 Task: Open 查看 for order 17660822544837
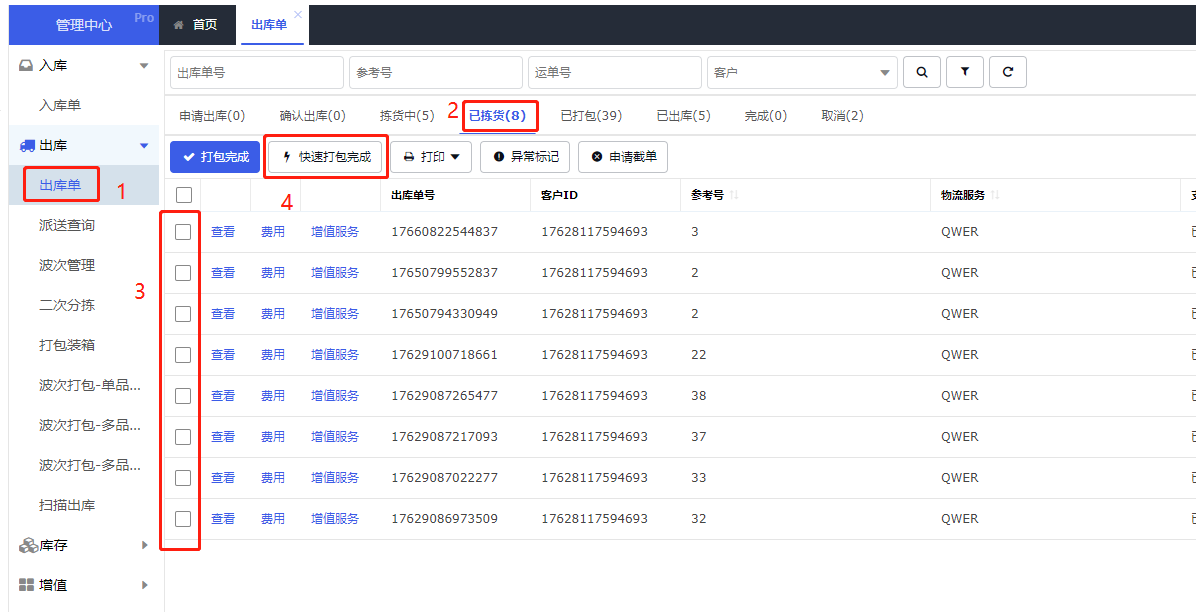coord(223,232)
